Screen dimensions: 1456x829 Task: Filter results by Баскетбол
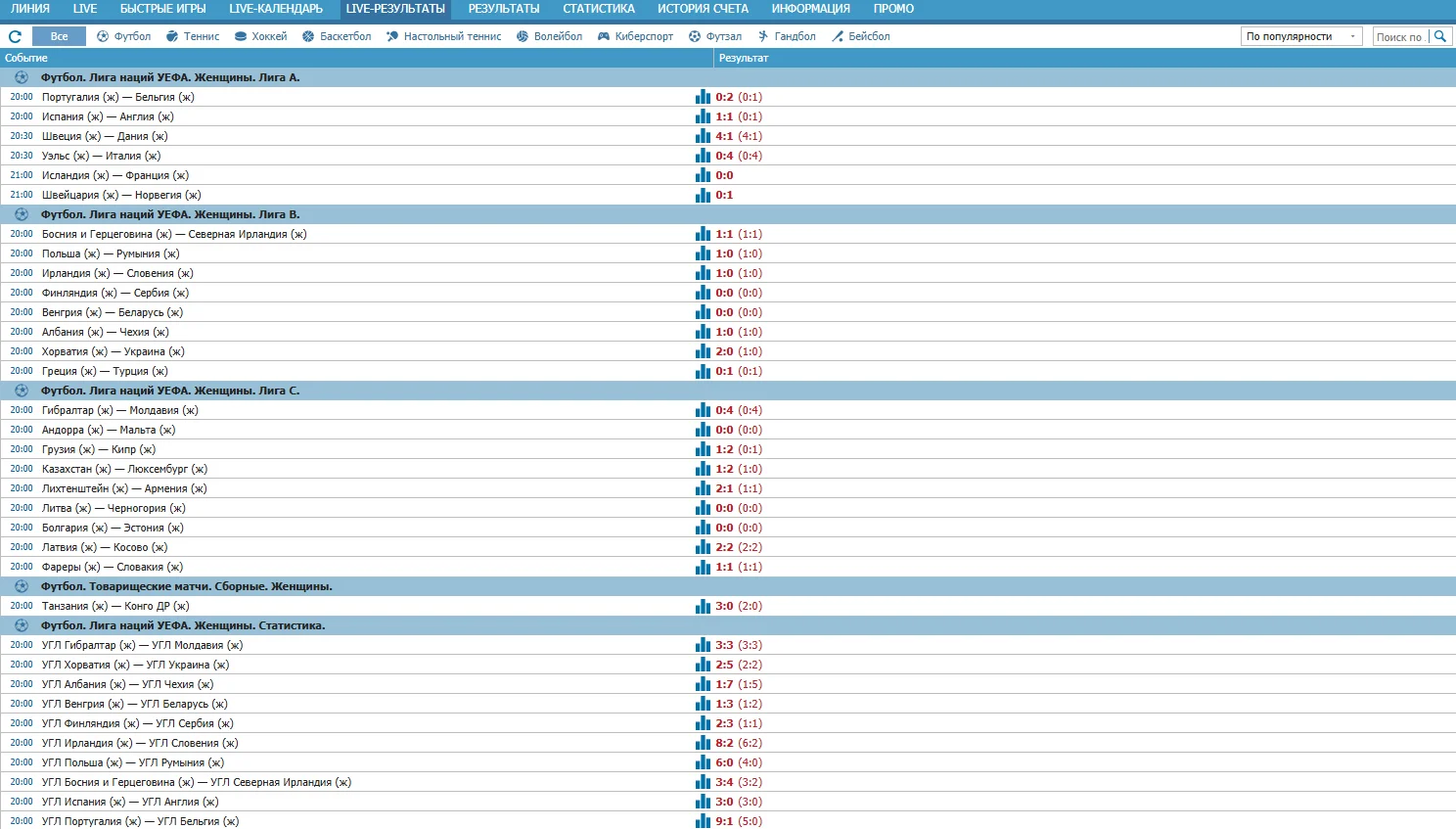337,36
